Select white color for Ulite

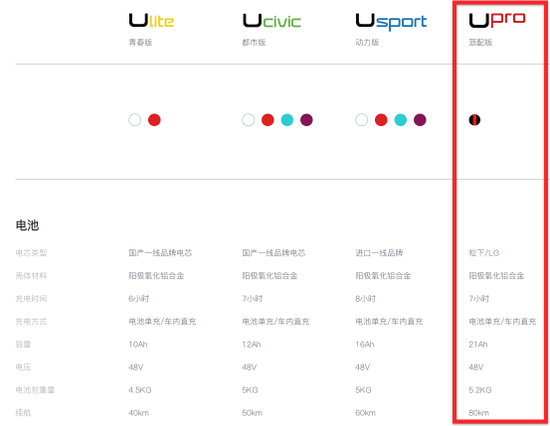coord(135,120)
